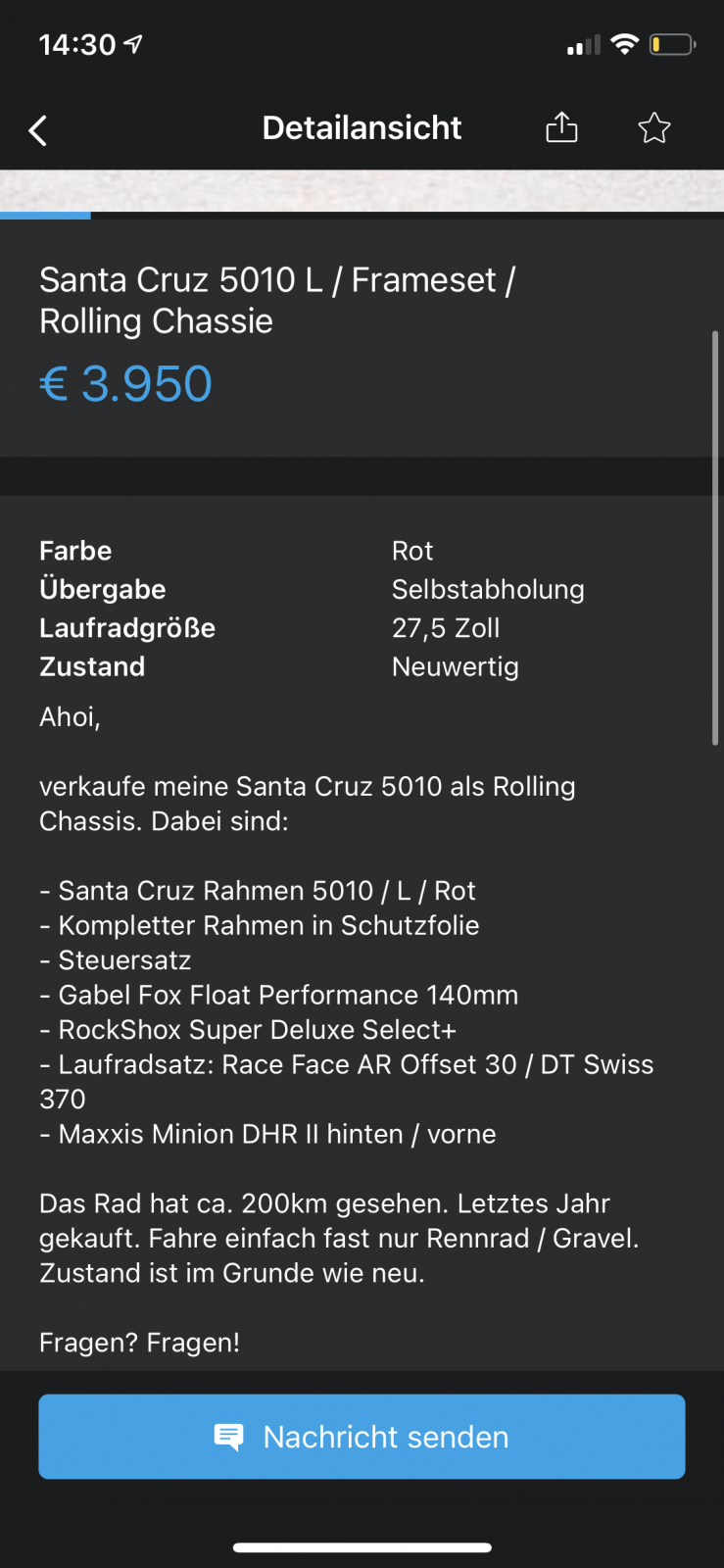Tap the home indicator bar

[x=362, y=1548]
